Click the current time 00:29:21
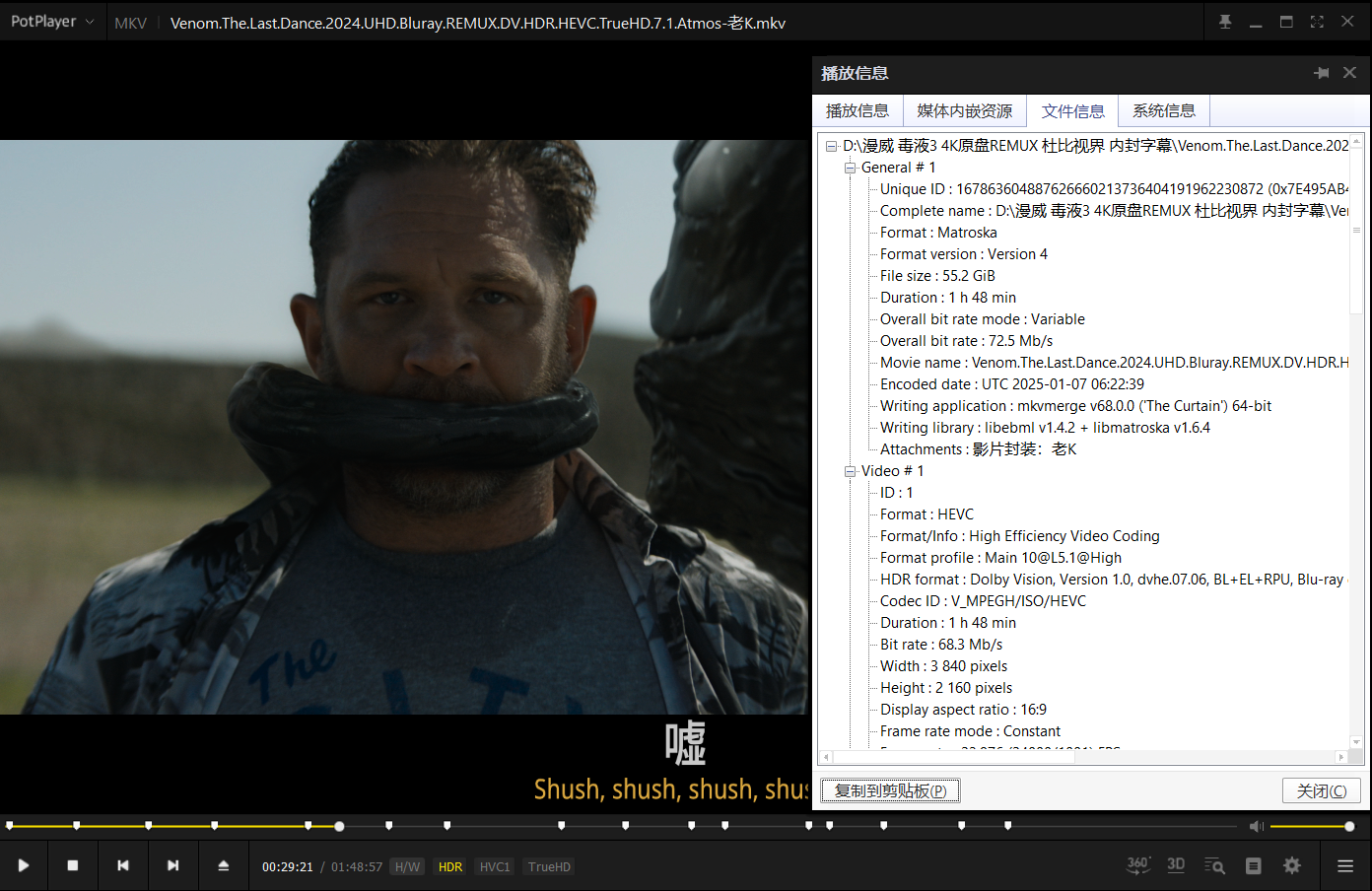The image size is (1372, 891). click(287, 867)
